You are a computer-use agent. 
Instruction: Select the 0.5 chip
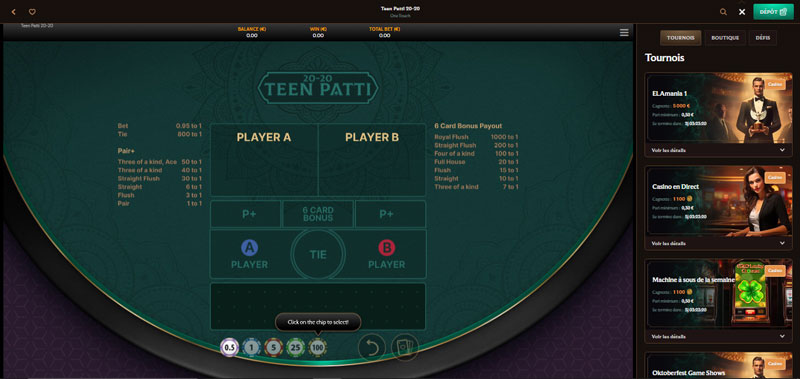[230, 347]
